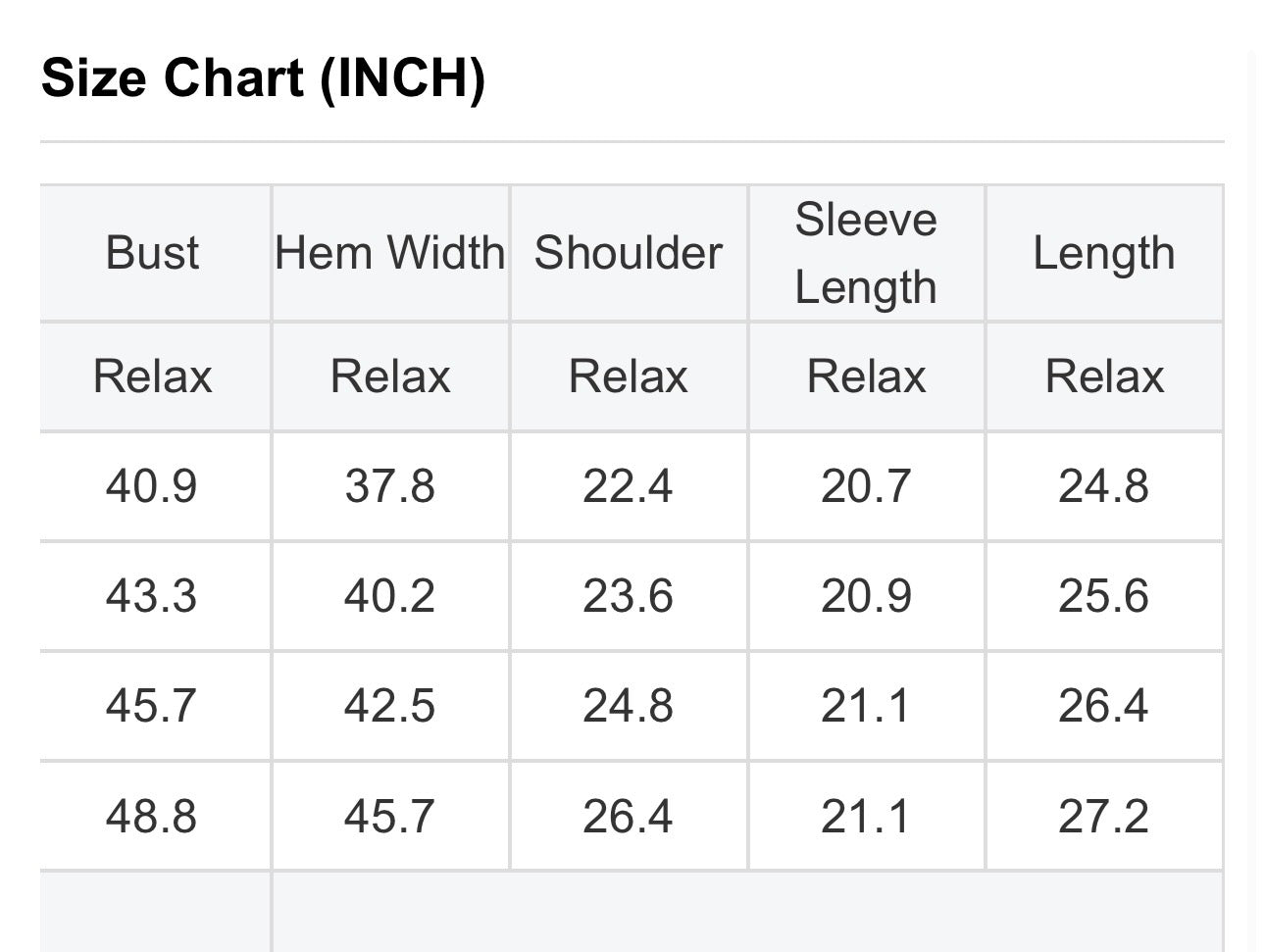Viewport: 1265px width, 952px height.
Task: Click the hem width value 42.5
Action: click(x=390, y=706)
